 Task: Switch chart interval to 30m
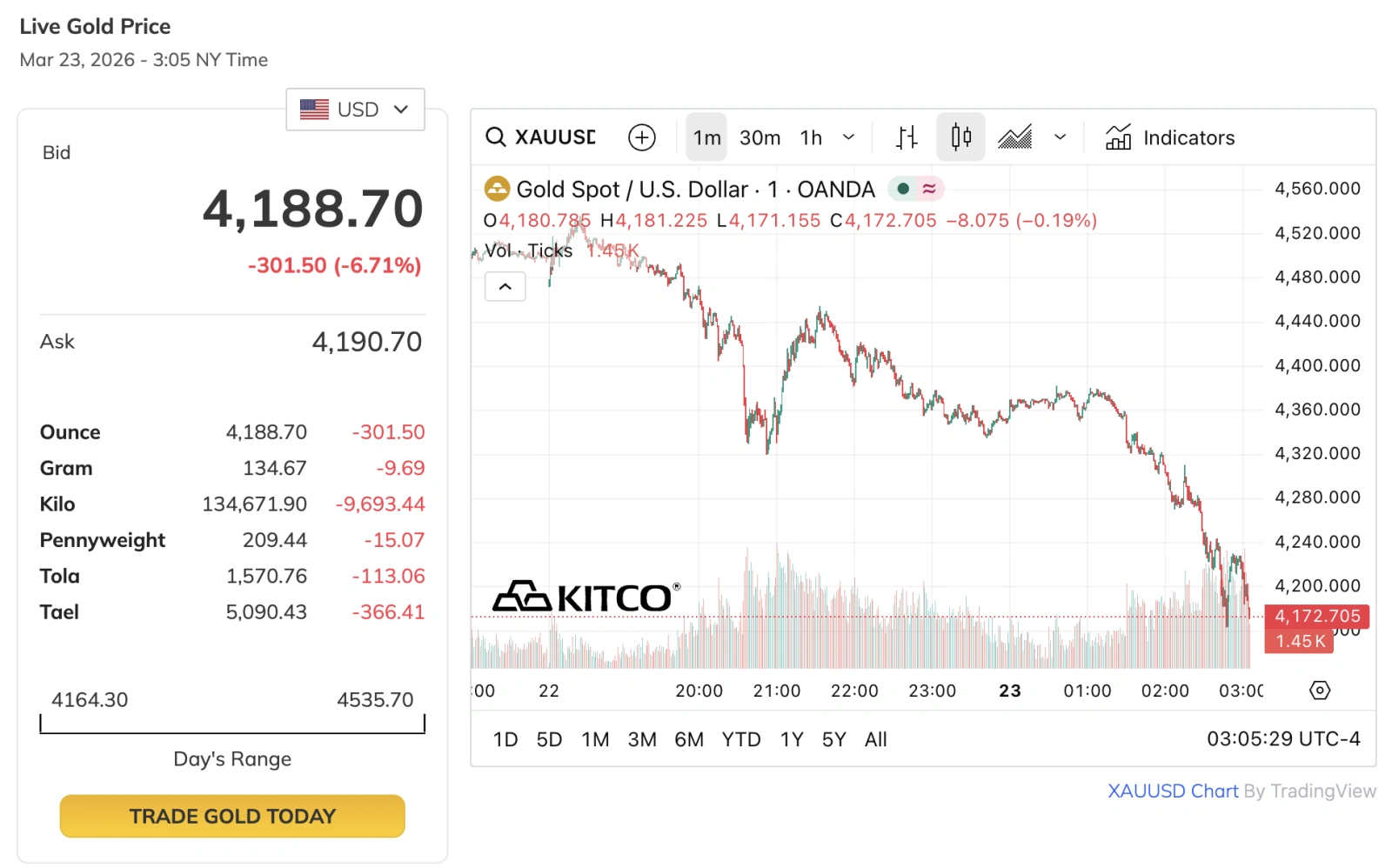pos(760,137)
